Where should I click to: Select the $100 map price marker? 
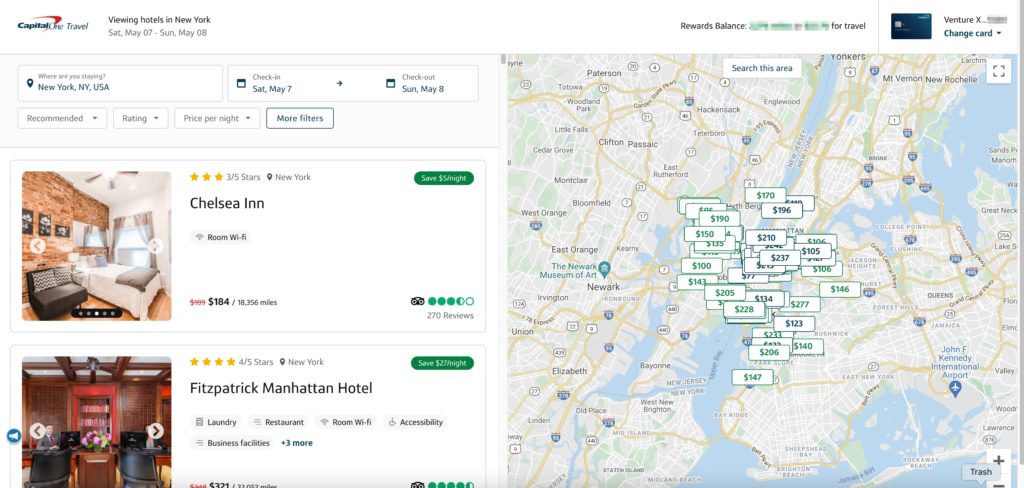(701, 266)
